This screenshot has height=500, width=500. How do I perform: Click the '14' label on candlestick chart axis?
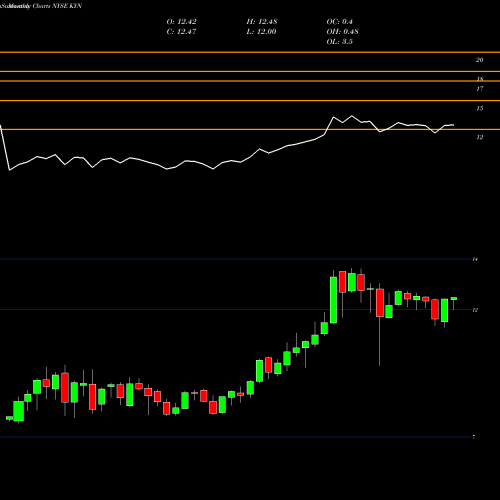pos(475,259)
